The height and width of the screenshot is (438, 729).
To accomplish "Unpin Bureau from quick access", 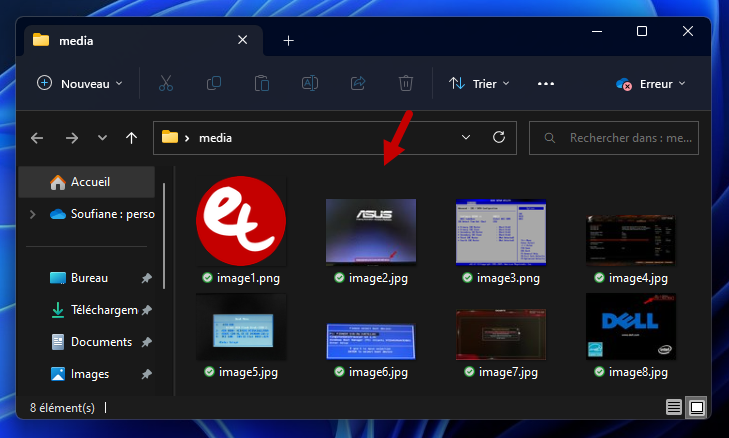I will (x=146, y=279).
